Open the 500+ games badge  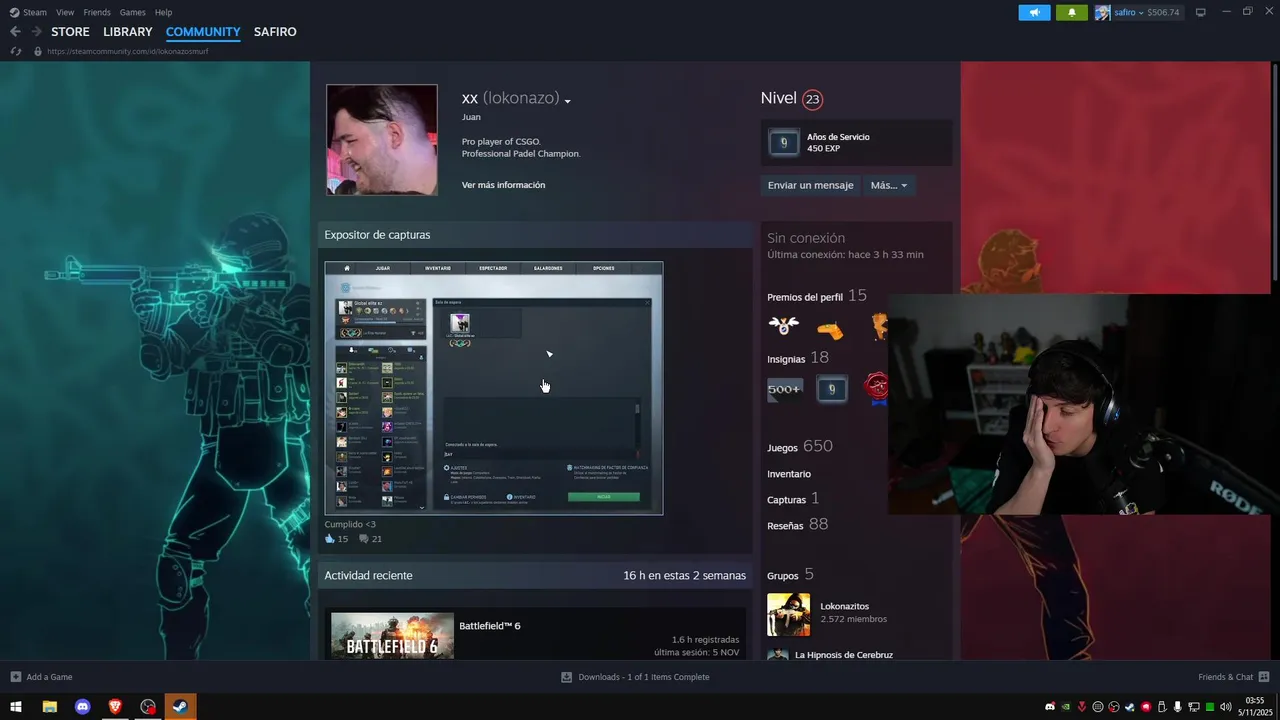[784, 389]
